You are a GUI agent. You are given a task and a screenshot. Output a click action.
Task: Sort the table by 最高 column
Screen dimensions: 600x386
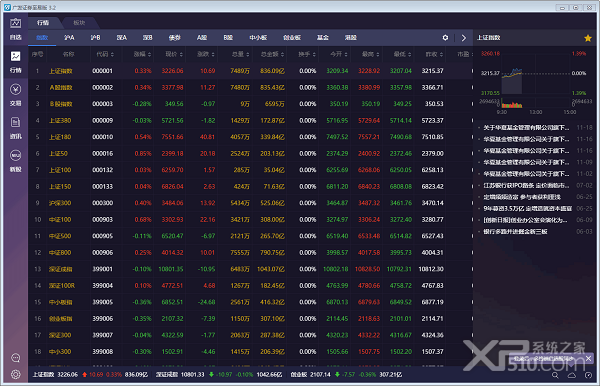click(370, 54)
